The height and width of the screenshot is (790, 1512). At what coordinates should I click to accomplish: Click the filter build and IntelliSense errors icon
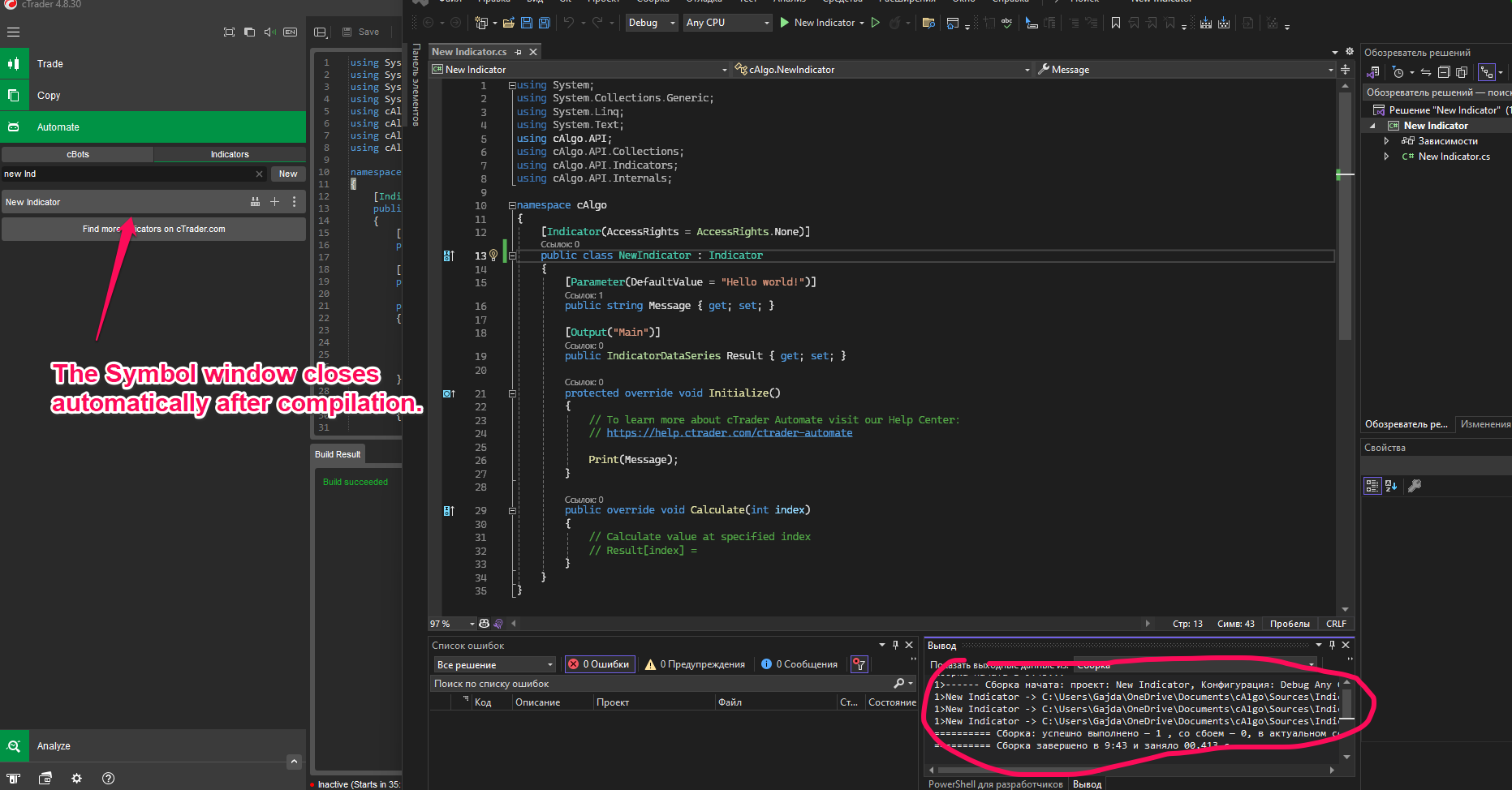tap(859, 664)
